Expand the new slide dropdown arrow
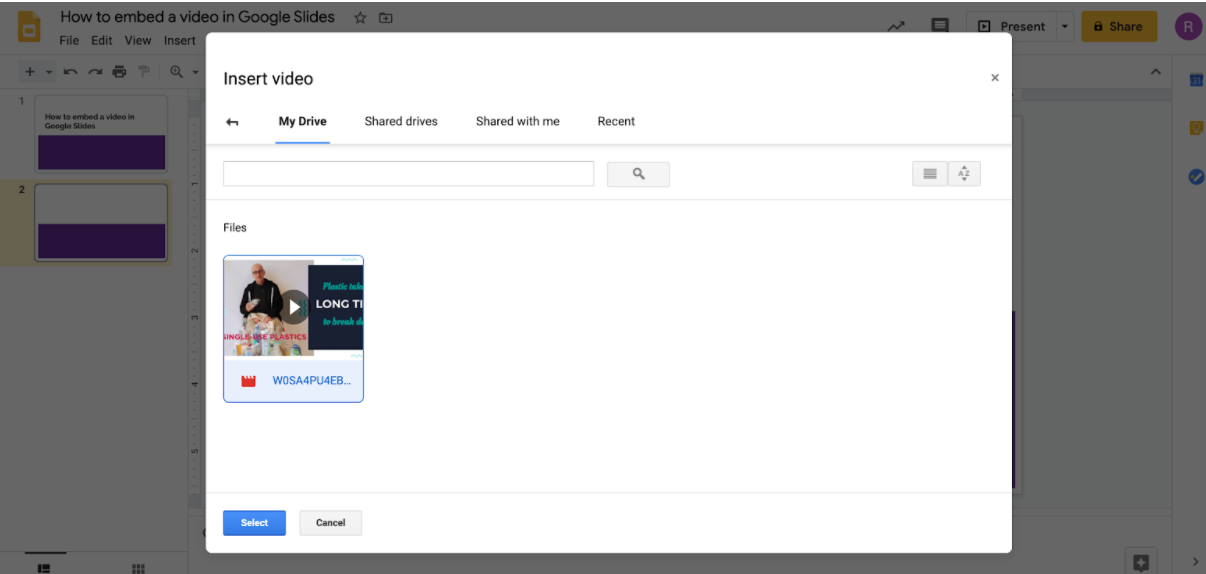Screen dimensions: 1206x574 pyautogui.click(x=48, y=72)
